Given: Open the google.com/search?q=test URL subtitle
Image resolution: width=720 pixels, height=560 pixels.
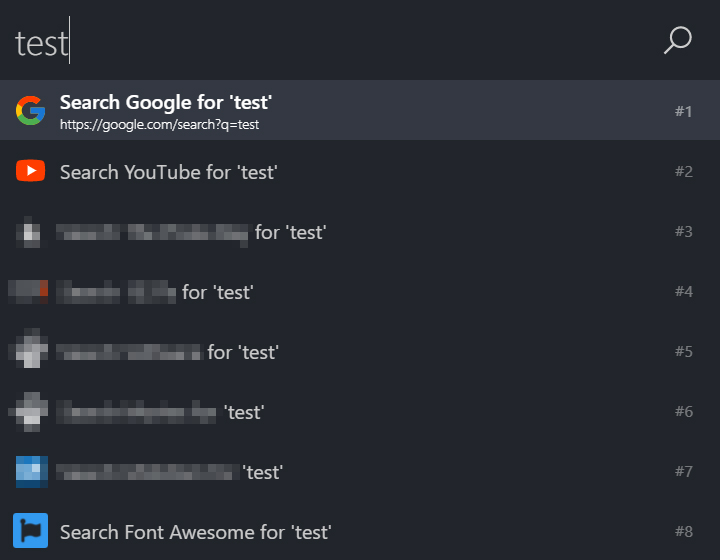Looking at the screenshot, I should pyautogui.click(x=159, y=124).
